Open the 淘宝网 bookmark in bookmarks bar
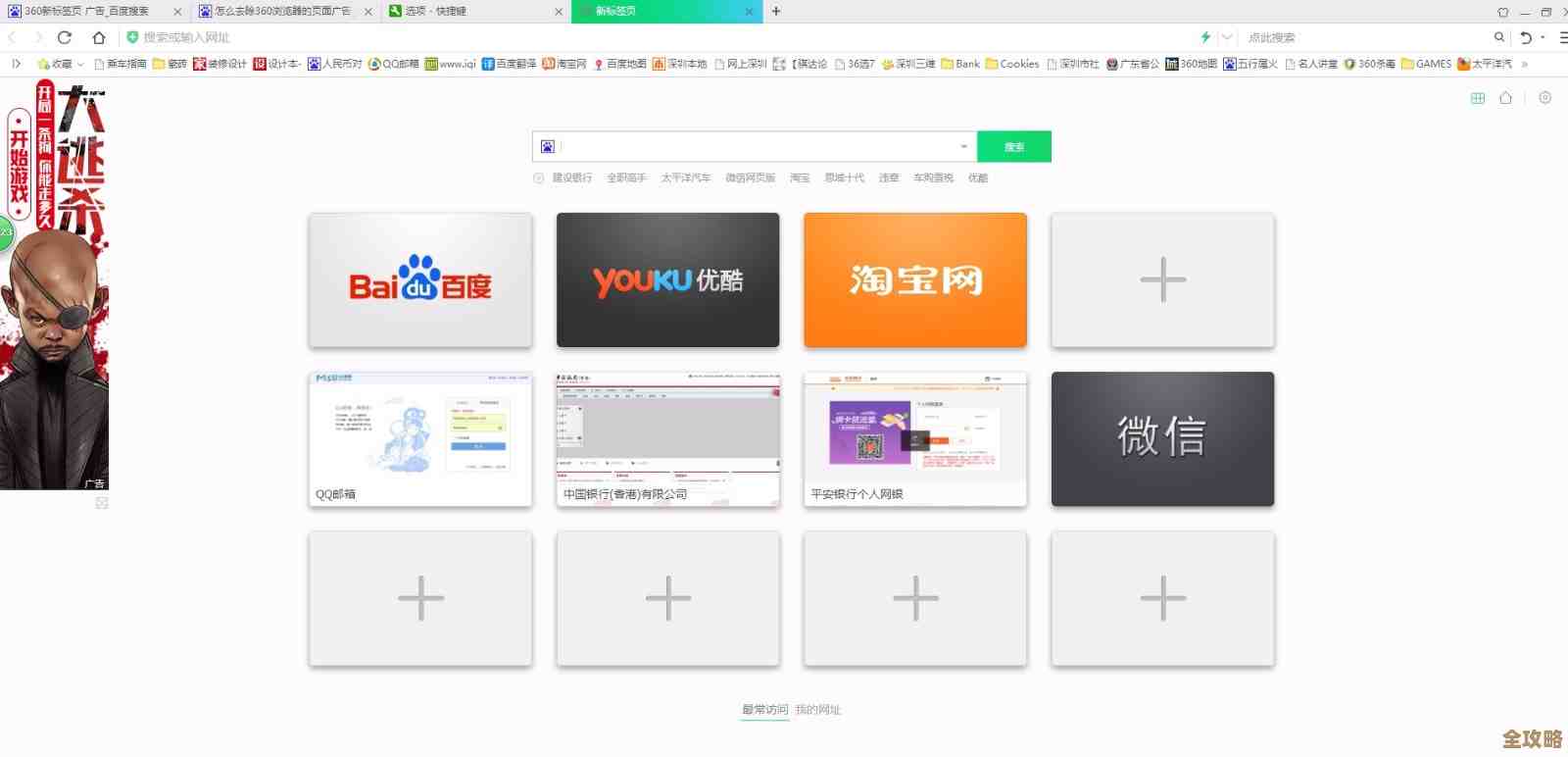Viewport: 1568px width, 757px height. [x=564, y=64]
